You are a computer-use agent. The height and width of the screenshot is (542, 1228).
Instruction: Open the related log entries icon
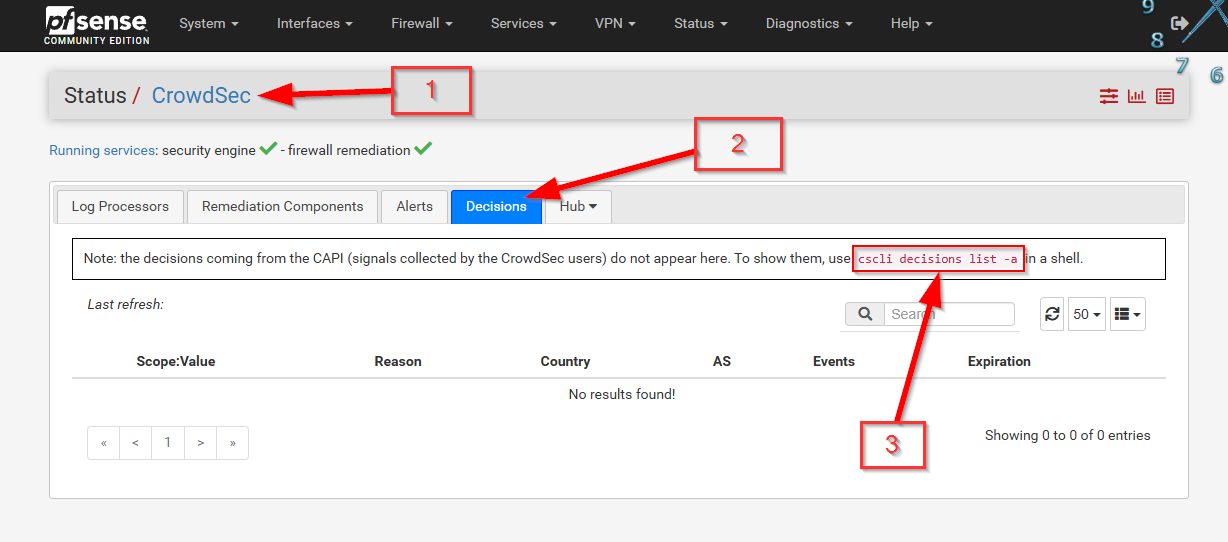coord(1165,96)
